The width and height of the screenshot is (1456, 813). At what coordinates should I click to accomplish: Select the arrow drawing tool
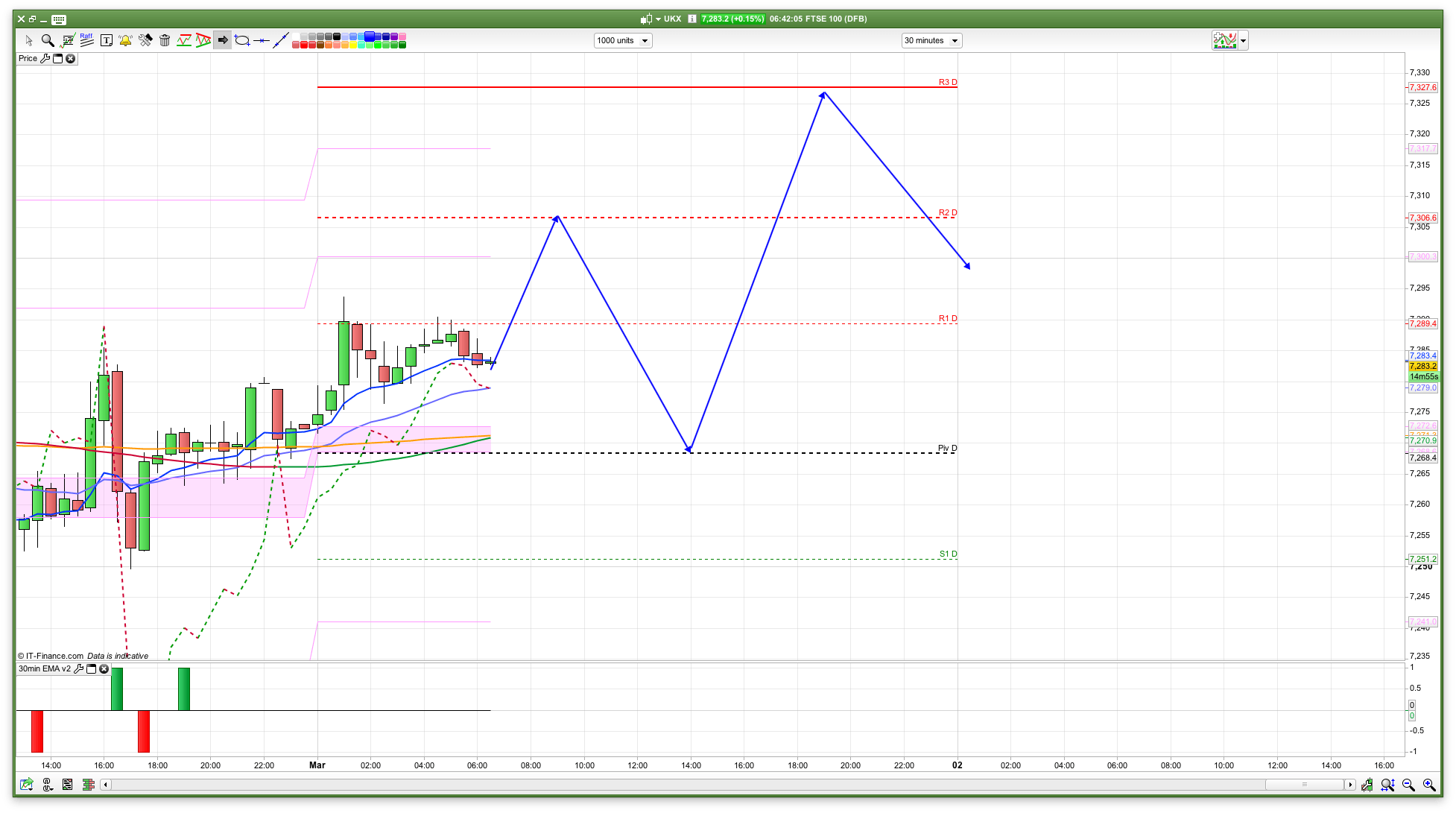pyautogui.click(x=223, y=40)
